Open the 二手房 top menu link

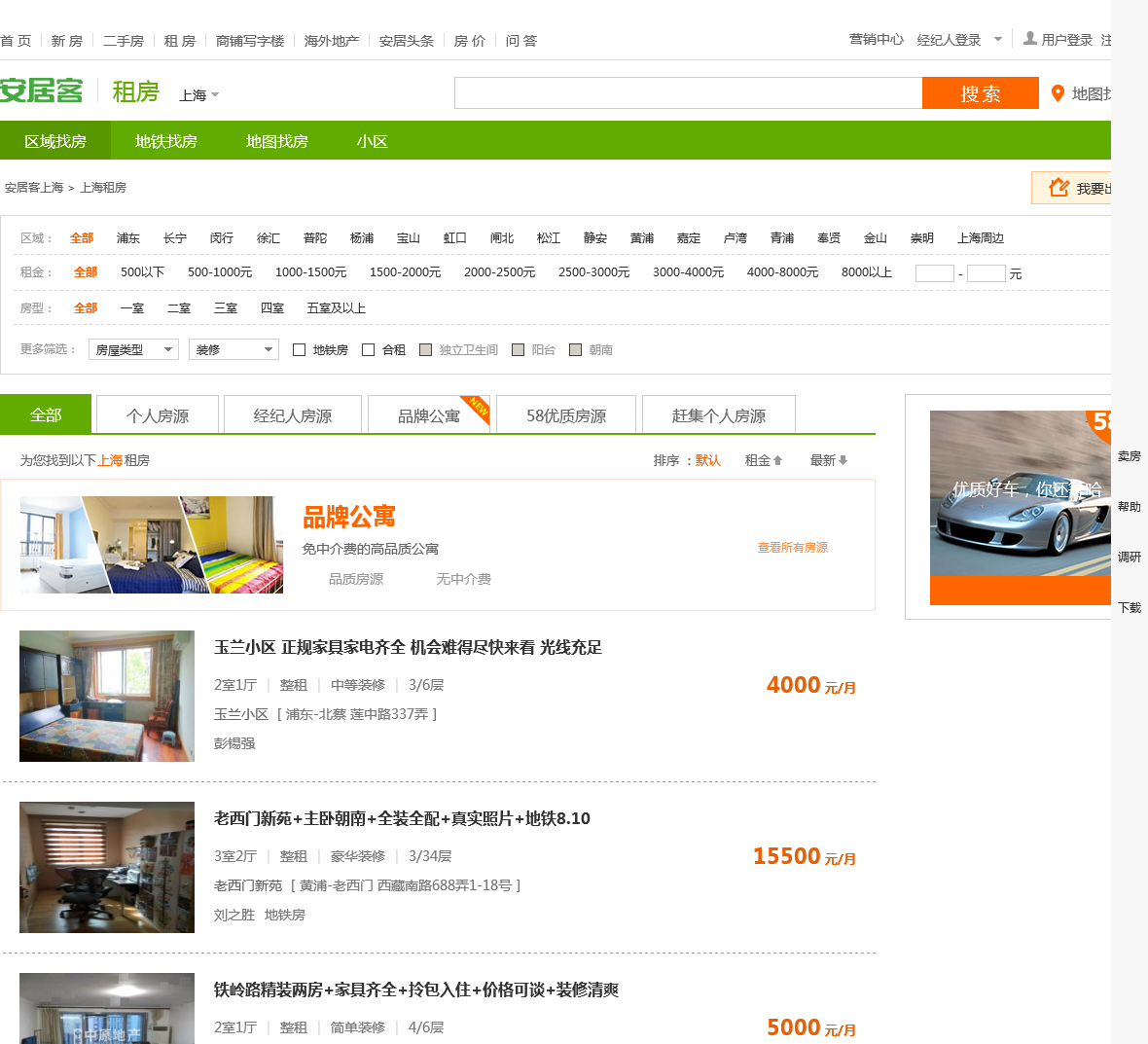pos(123,41)
